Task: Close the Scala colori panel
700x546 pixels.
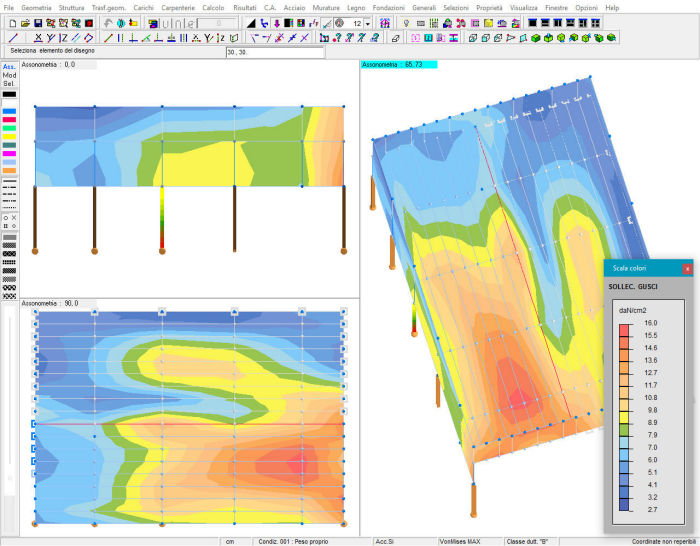Action: point(687,268)
